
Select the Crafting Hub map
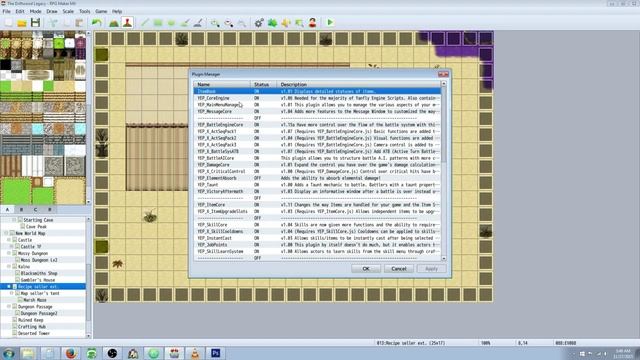coord(32,327)
